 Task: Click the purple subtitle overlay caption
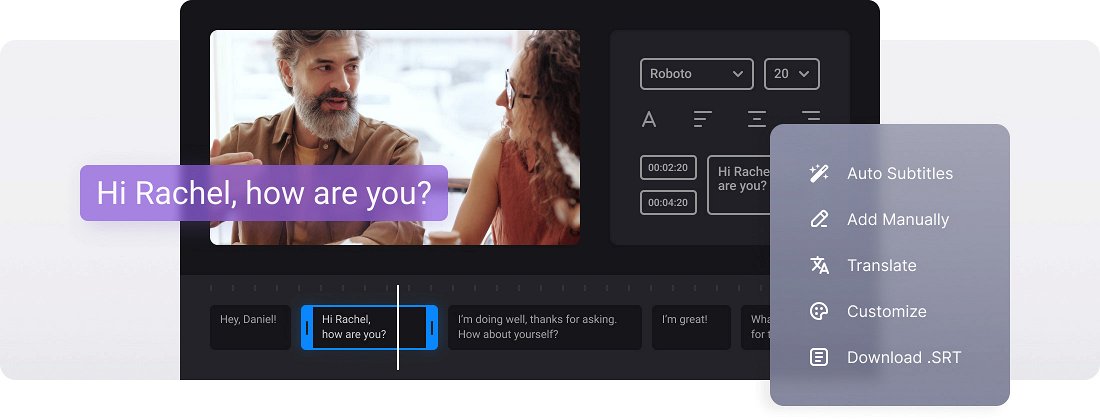click(x=264, y=193)
